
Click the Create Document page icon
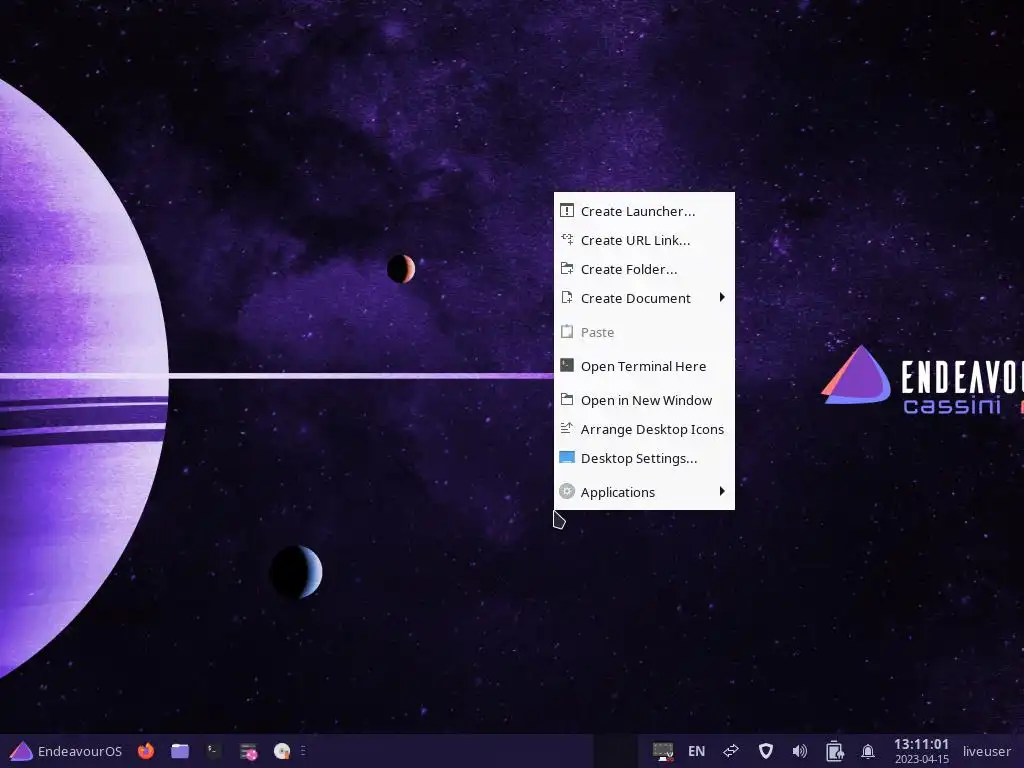tap(567, 297)
